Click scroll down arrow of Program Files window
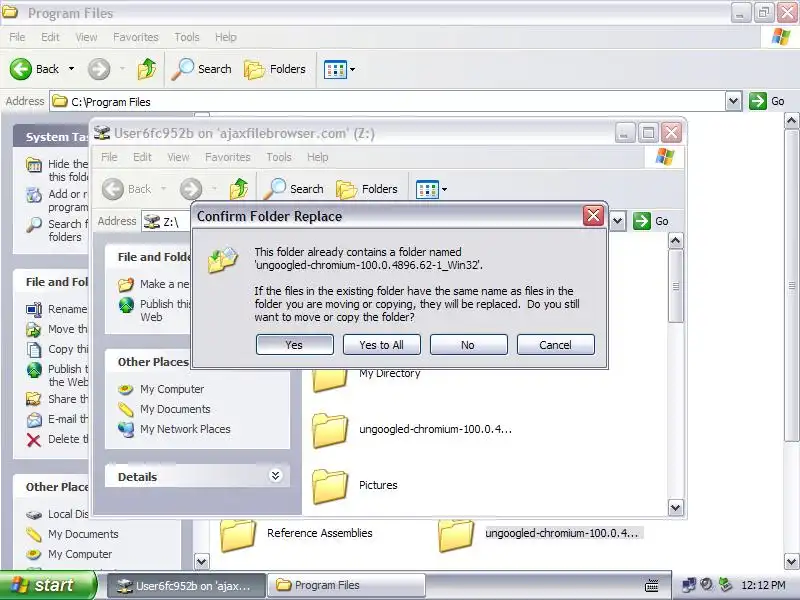 click(x=791, y=562)
